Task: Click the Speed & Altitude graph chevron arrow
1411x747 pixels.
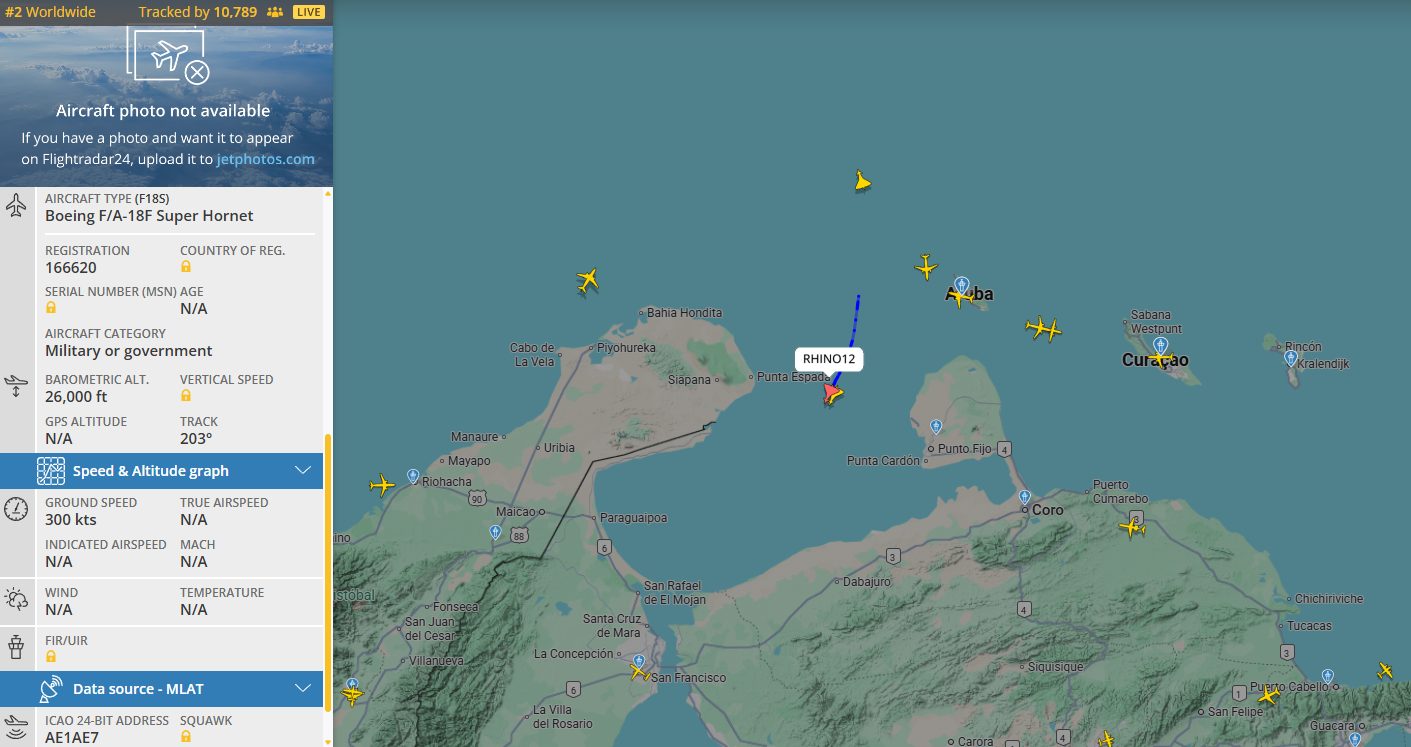Action: (304, 471)
